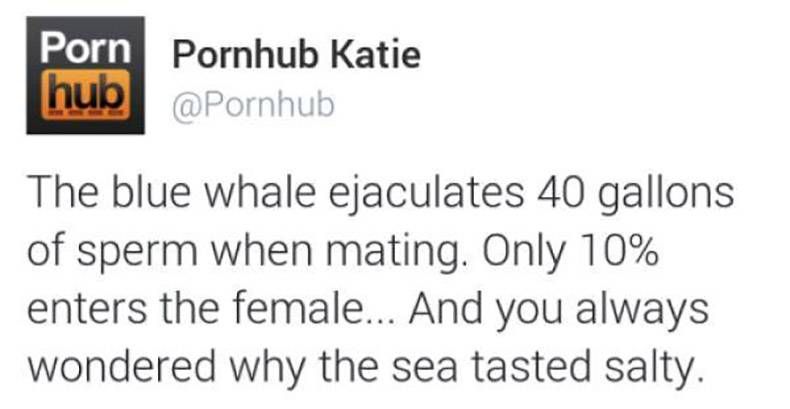Click the orange 'hub' logo block
The height and width of the screenshot is (409, 790).
[86, 96]
